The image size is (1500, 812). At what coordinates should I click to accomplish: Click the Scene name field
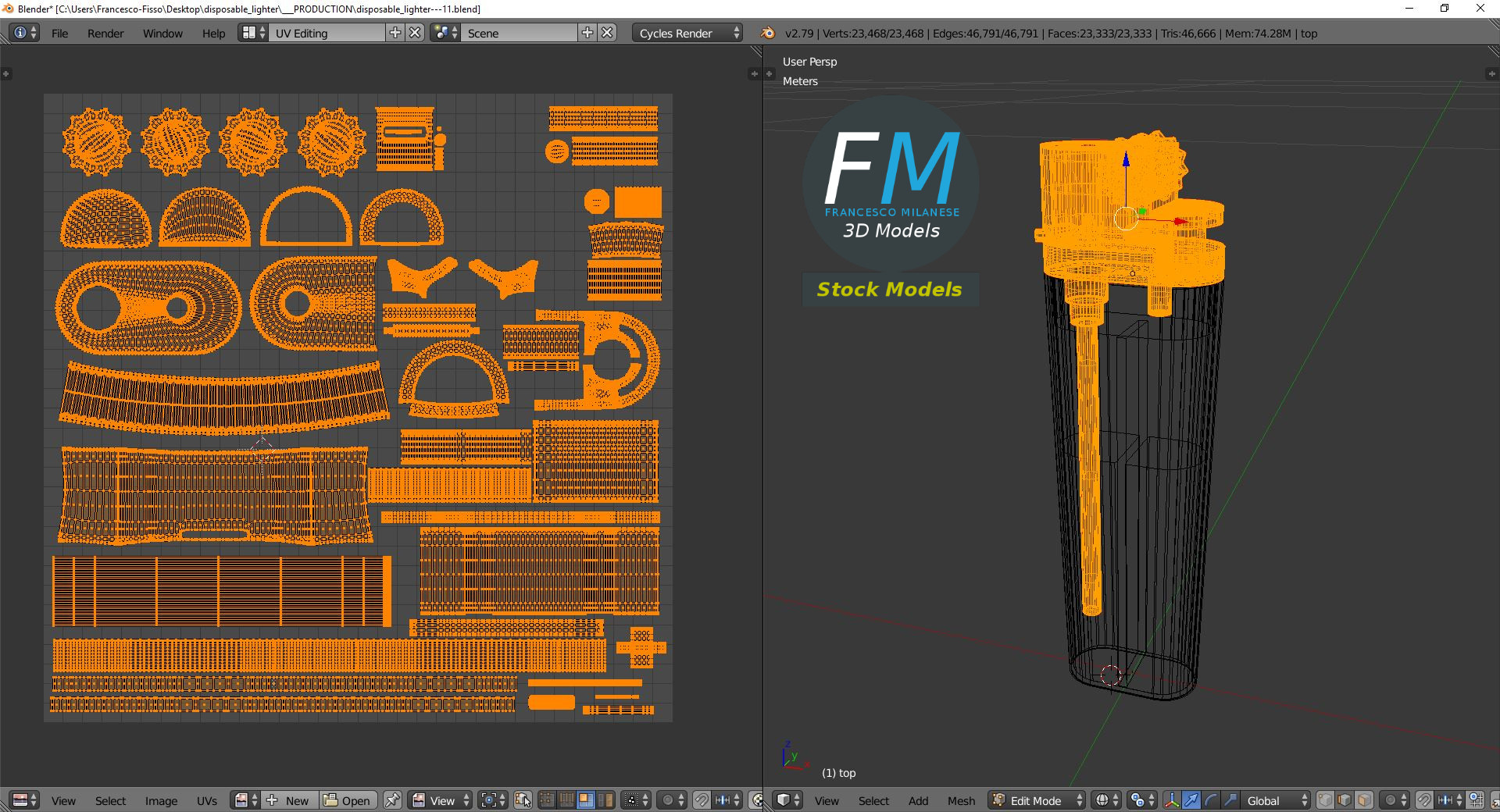click(x=519, y=33)
